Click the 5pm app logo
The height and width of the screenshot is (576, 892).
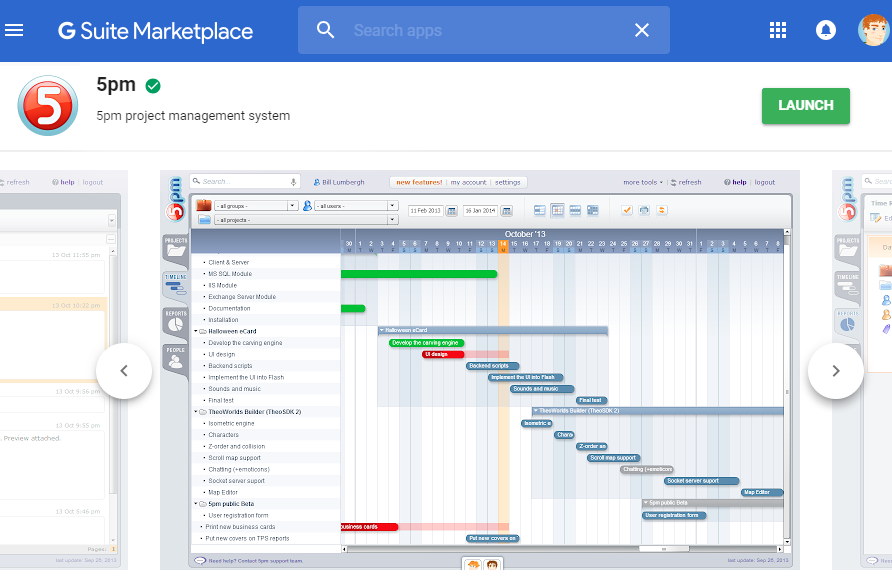point(47,106)
